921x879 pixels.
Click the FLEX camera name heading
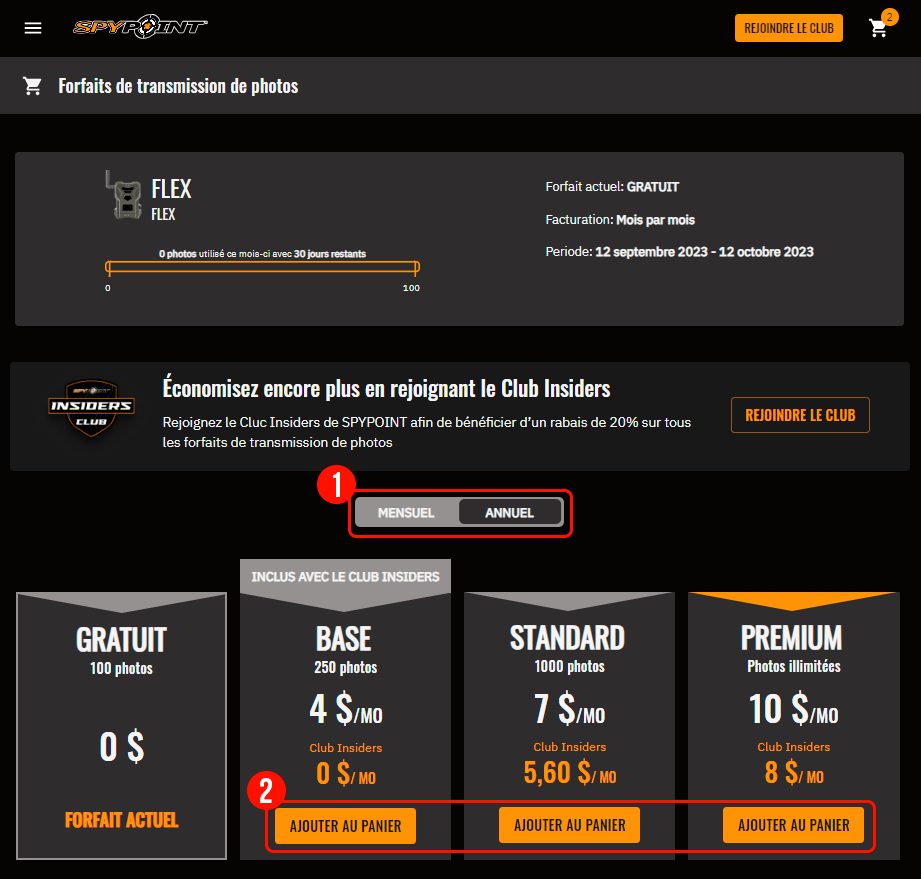[x=172, y=189]
